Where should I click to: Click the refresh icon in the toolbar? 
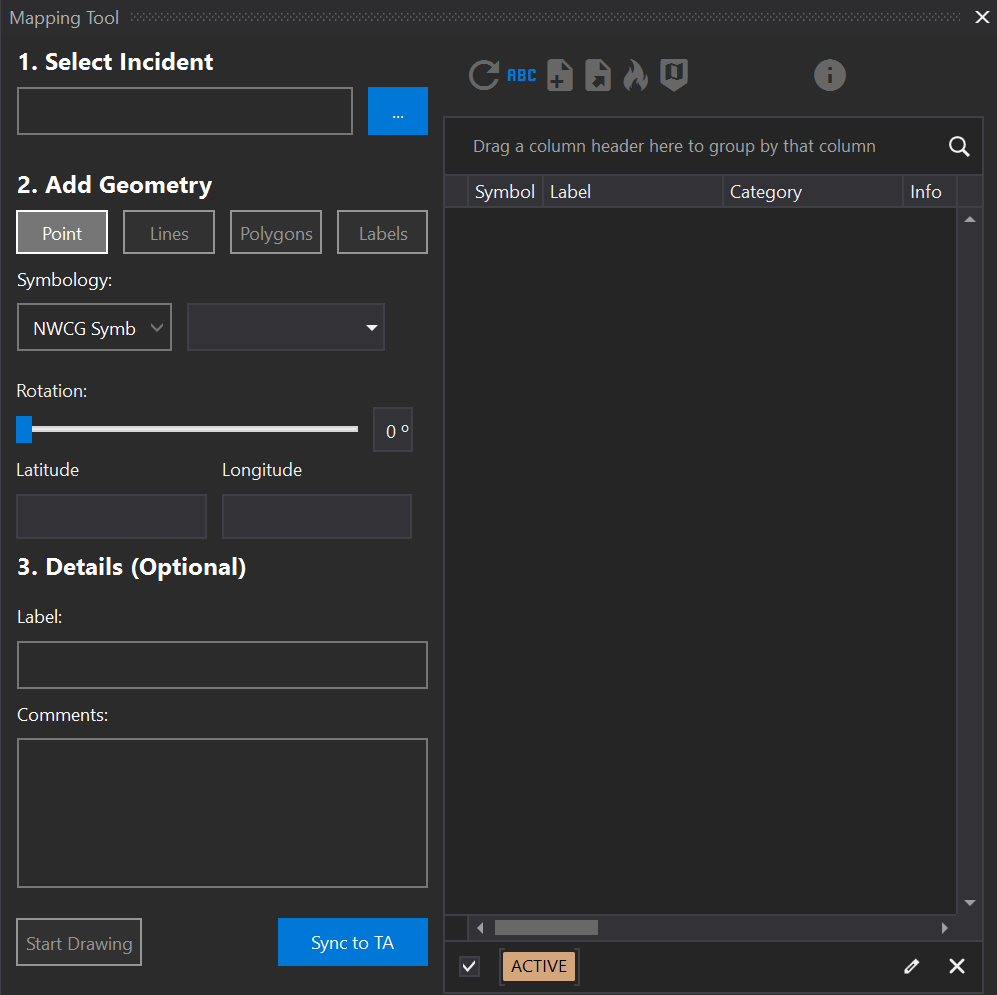click(484, 75)
